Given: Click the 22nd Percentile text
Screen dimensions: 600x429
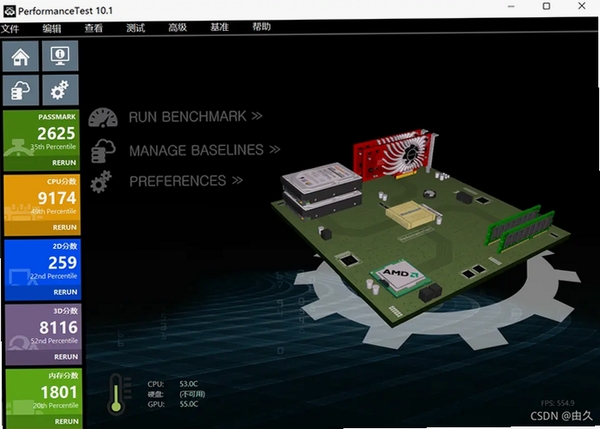Looking at the screenshot, I should tap(54, 276).
